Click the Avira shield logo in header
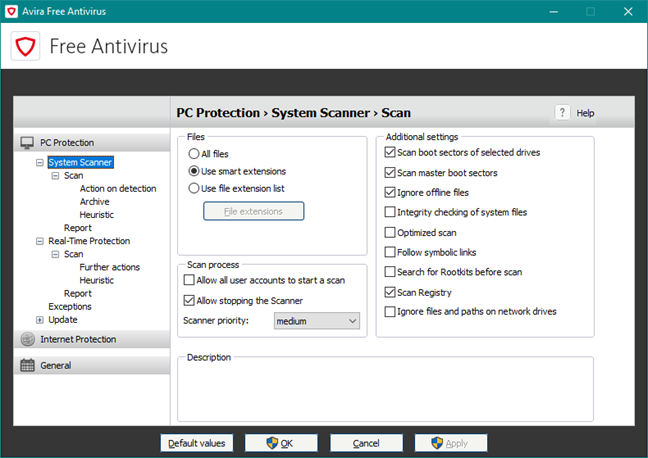Screen dimensions: 648x458 pyautogui.click(x=25, y=46)
